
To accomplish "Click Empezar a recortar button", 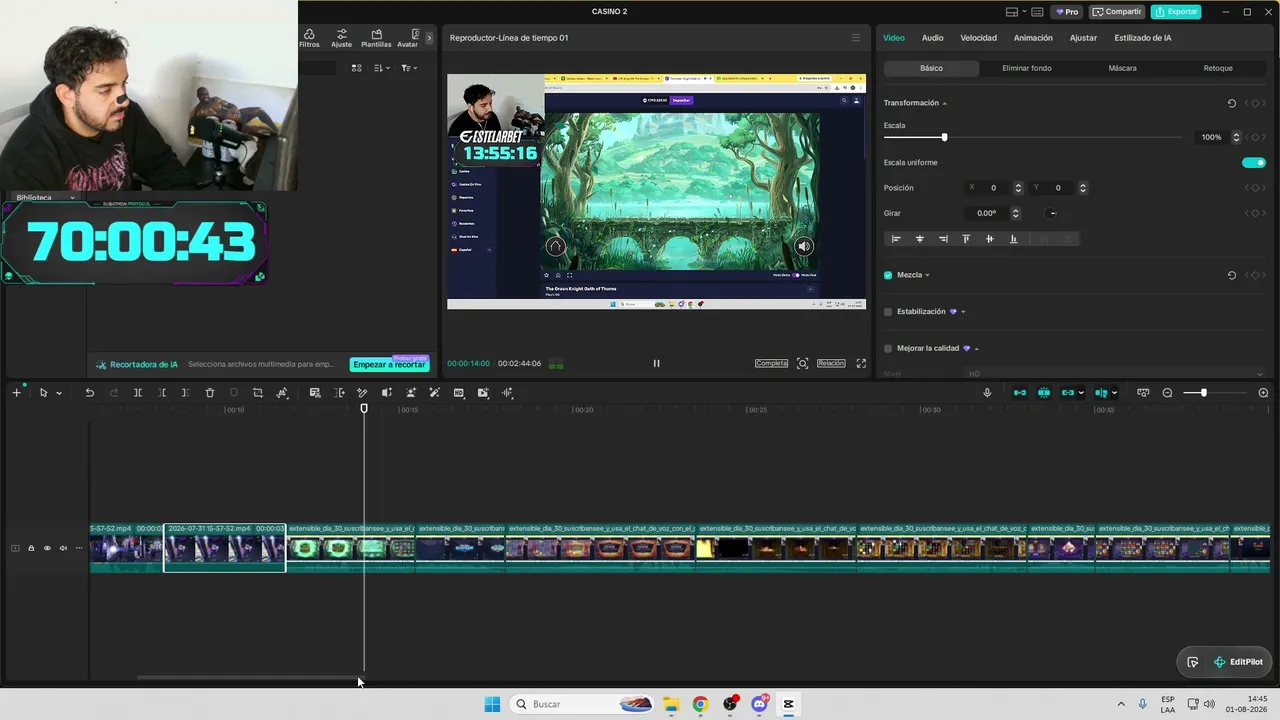I will (389, 365).
